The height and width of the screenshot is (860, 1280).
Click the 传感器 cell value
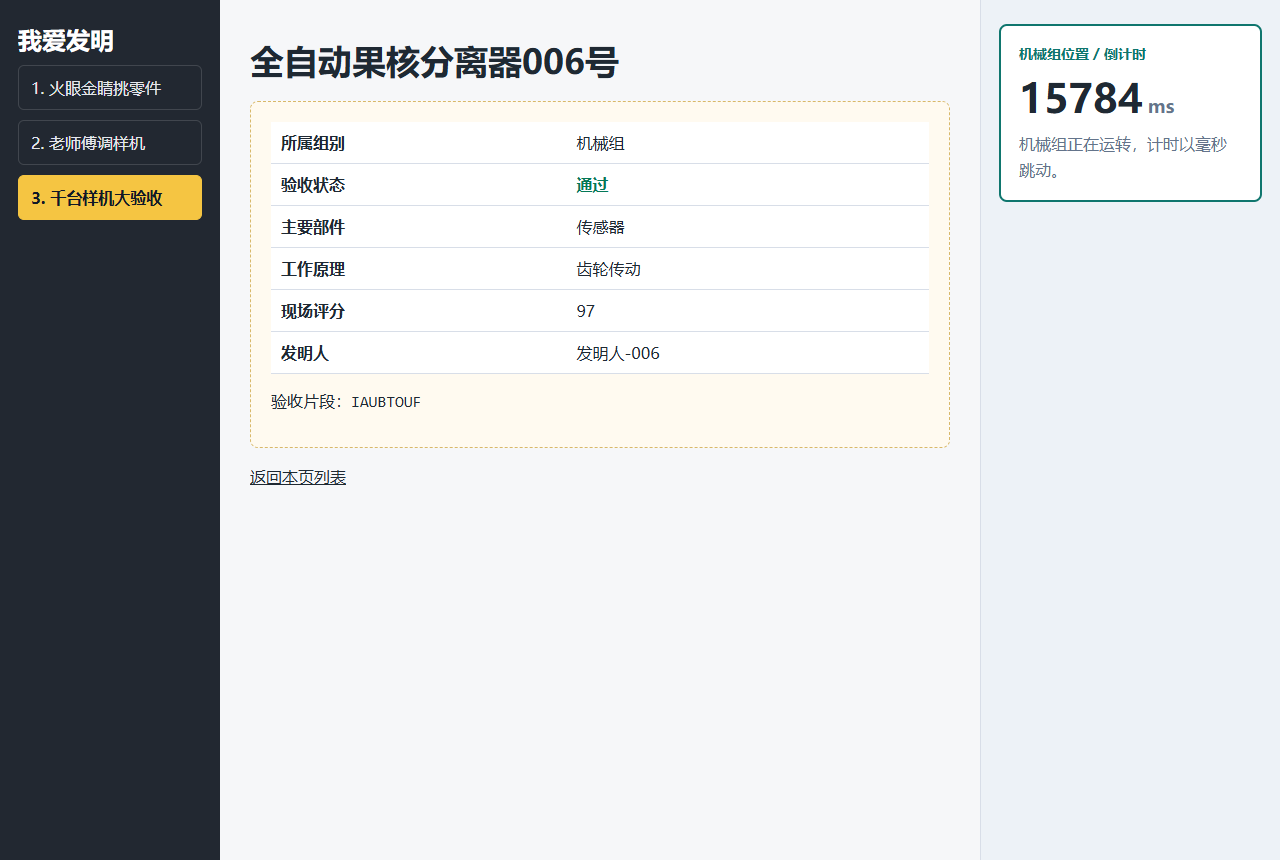pyautogui.click(x=601, y=227)
